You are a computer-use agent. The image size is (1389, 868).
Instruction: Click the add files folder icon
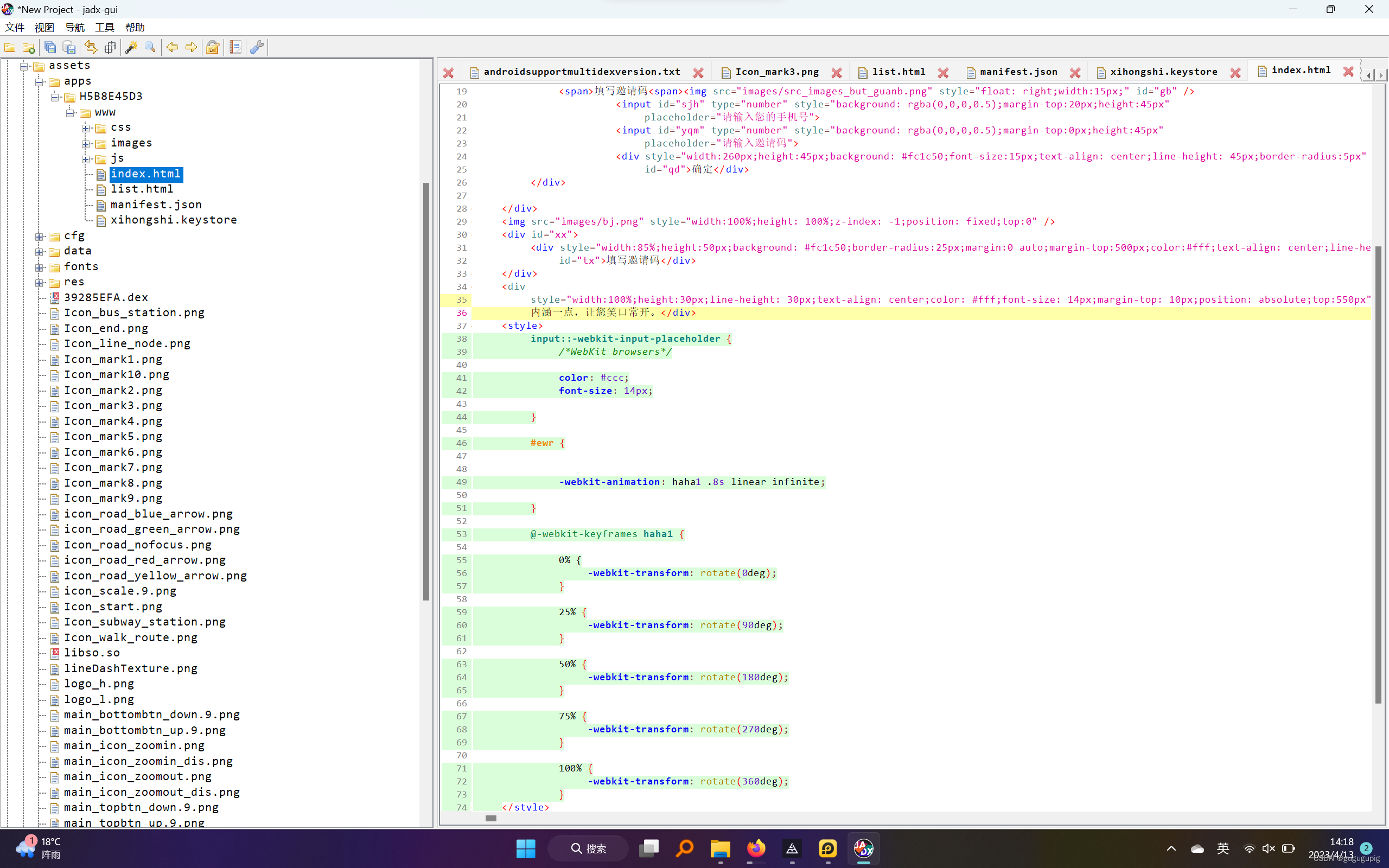29,47
